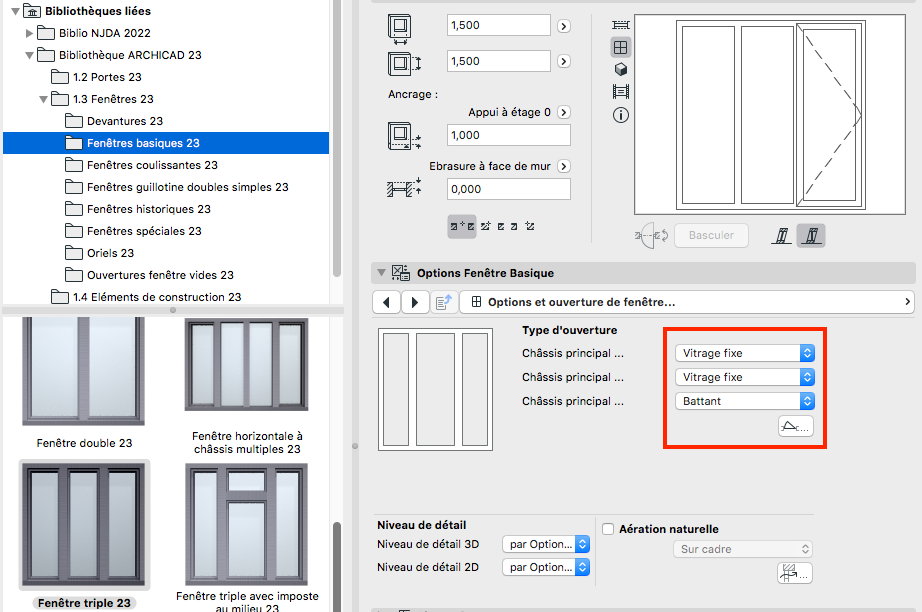Select the first wall side orientation icon
This screenshot has width=922, height=612.
coord(781,236)
